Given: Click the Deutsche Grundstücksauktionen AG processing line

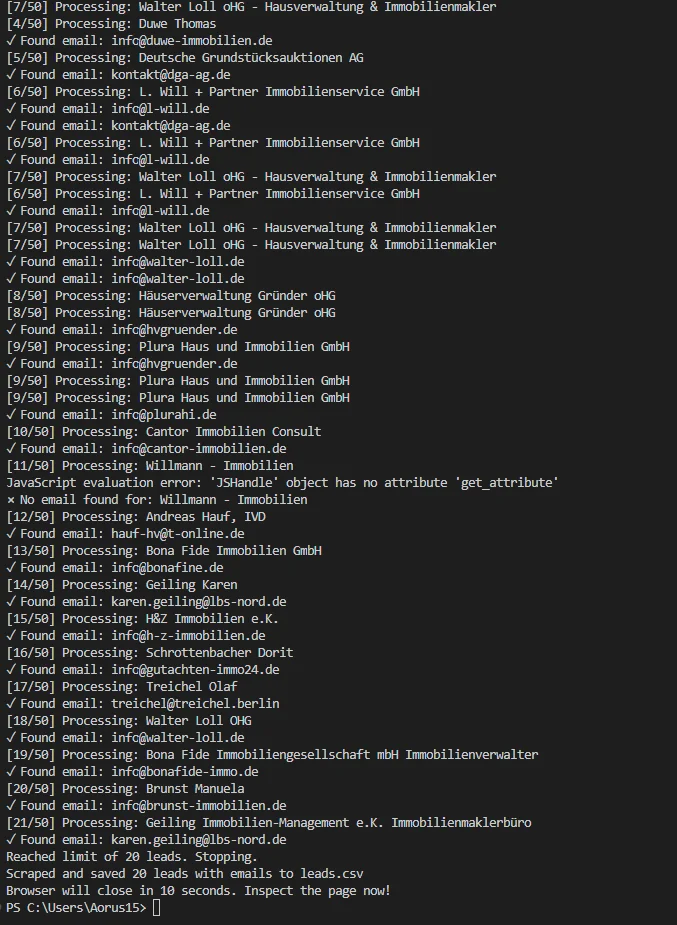Looking at the screenshot, I should (x=184, y=58).
